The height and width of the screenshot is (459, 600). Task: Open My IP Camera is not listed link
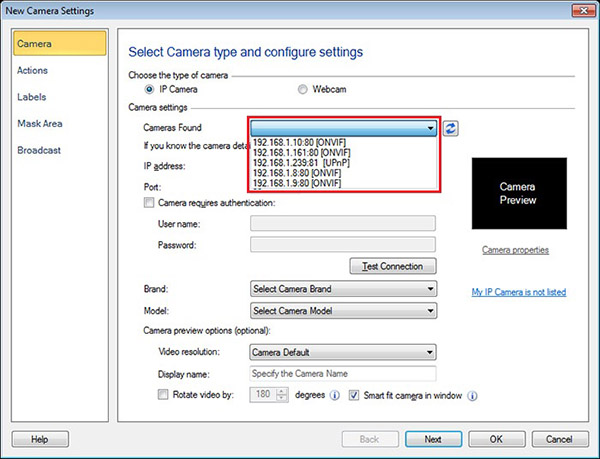click(x=518, y=292)
